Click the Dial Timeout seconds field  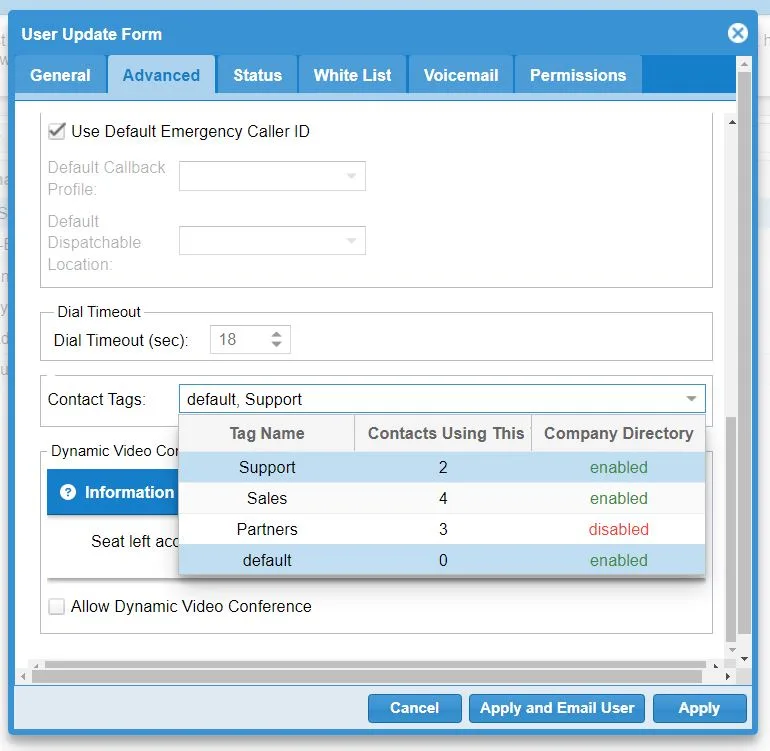tap(240, 339)
